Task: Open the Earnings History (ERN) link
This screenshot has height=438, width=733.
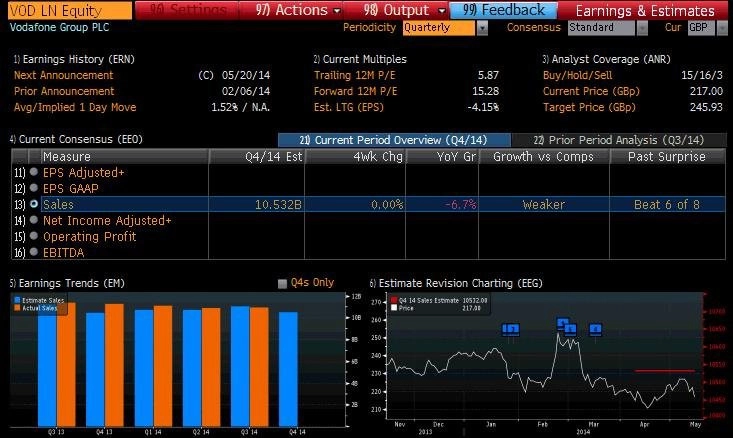Action: [x=74, y=59]
